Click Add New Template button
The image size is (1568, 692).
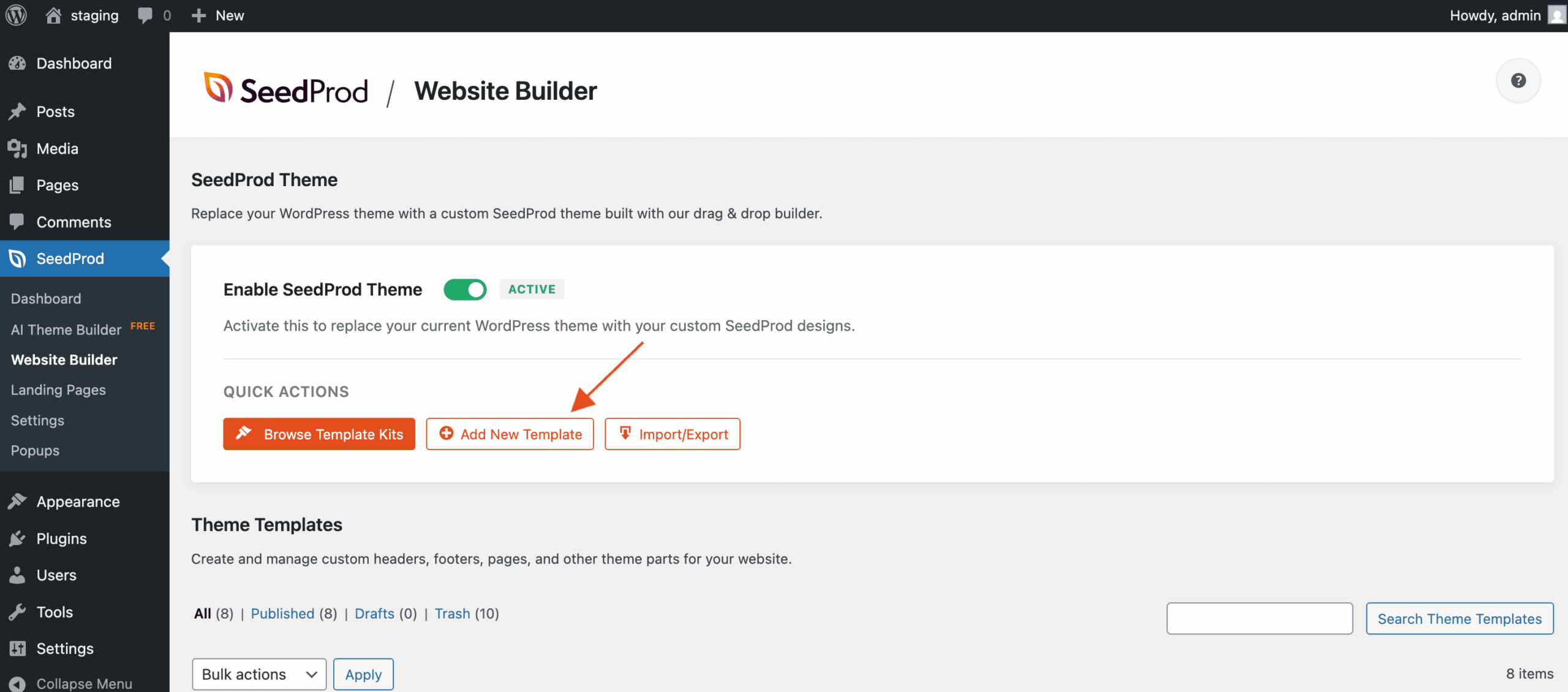click(x=510, y=434)
